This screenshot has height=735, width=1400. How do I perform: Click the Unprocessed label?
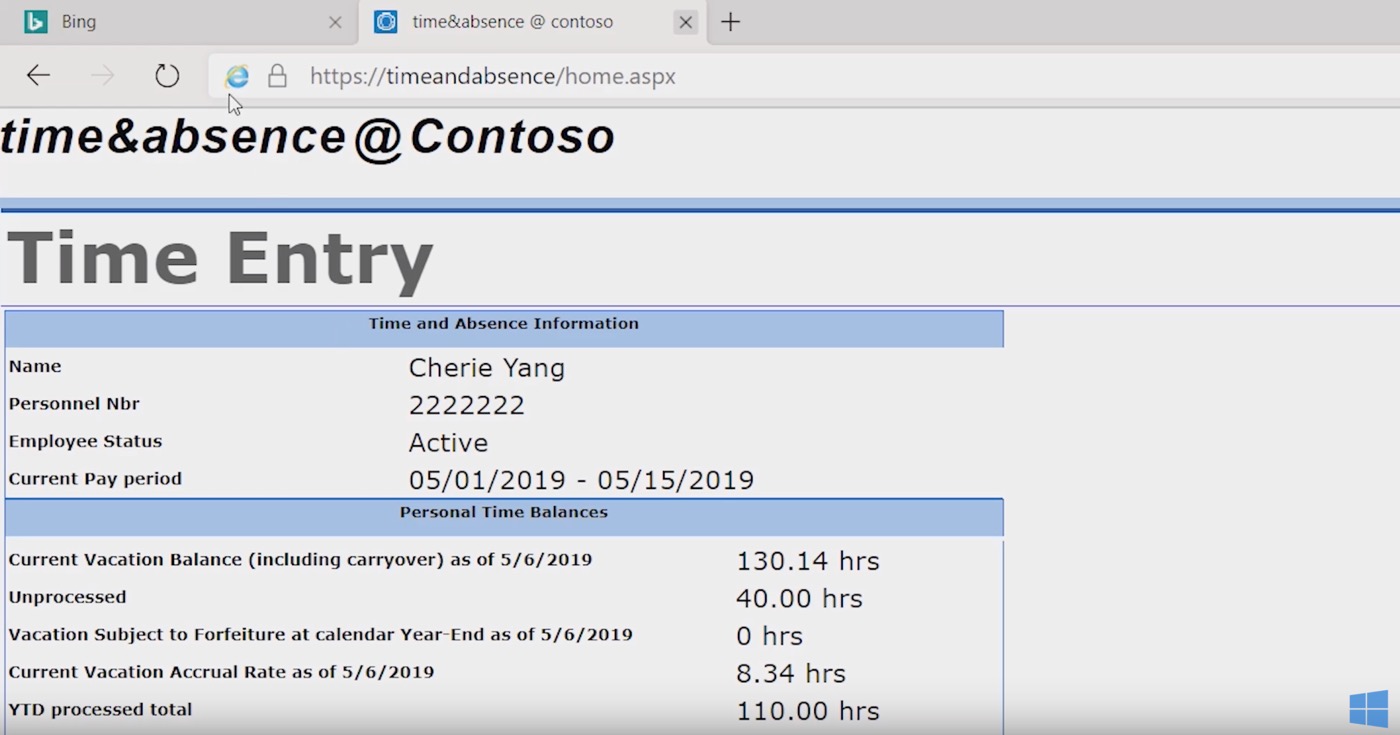tap(67, 597)
